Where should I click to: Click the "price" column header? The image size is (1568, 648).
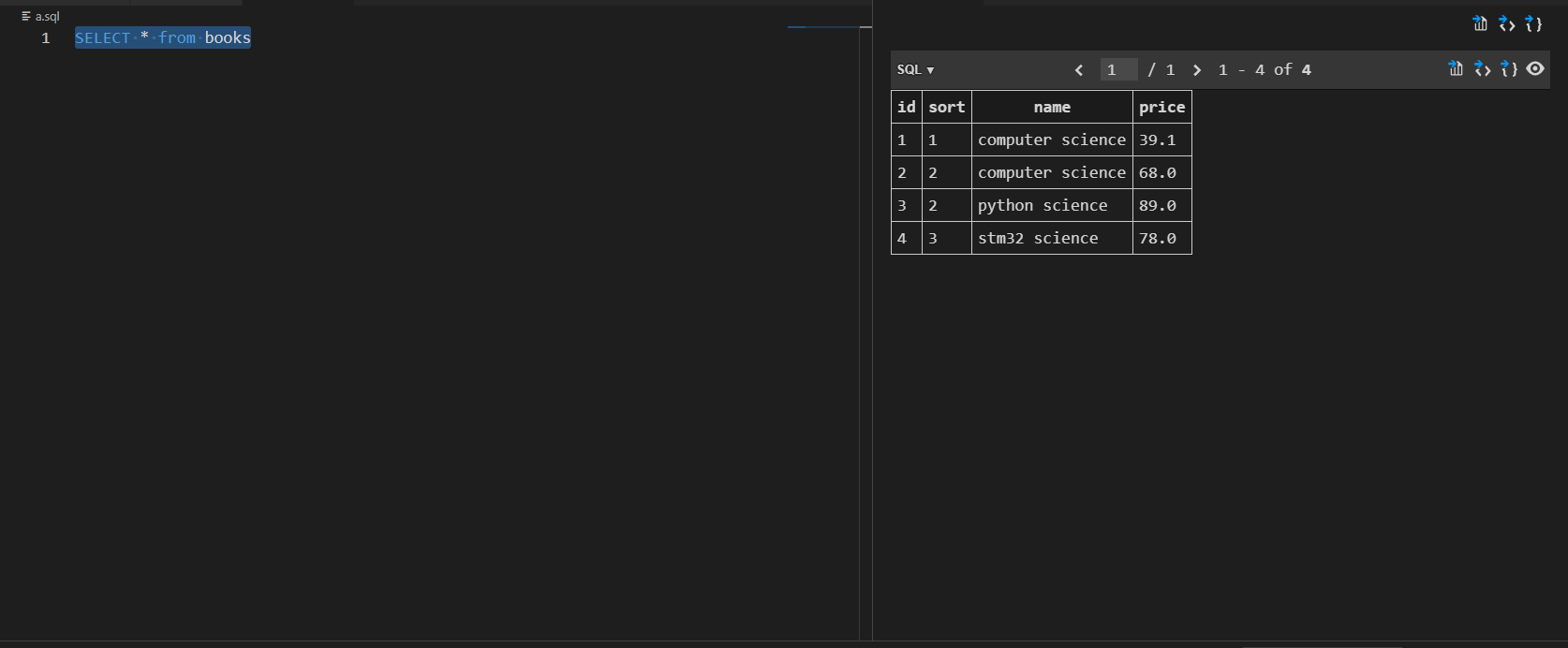1161,107
